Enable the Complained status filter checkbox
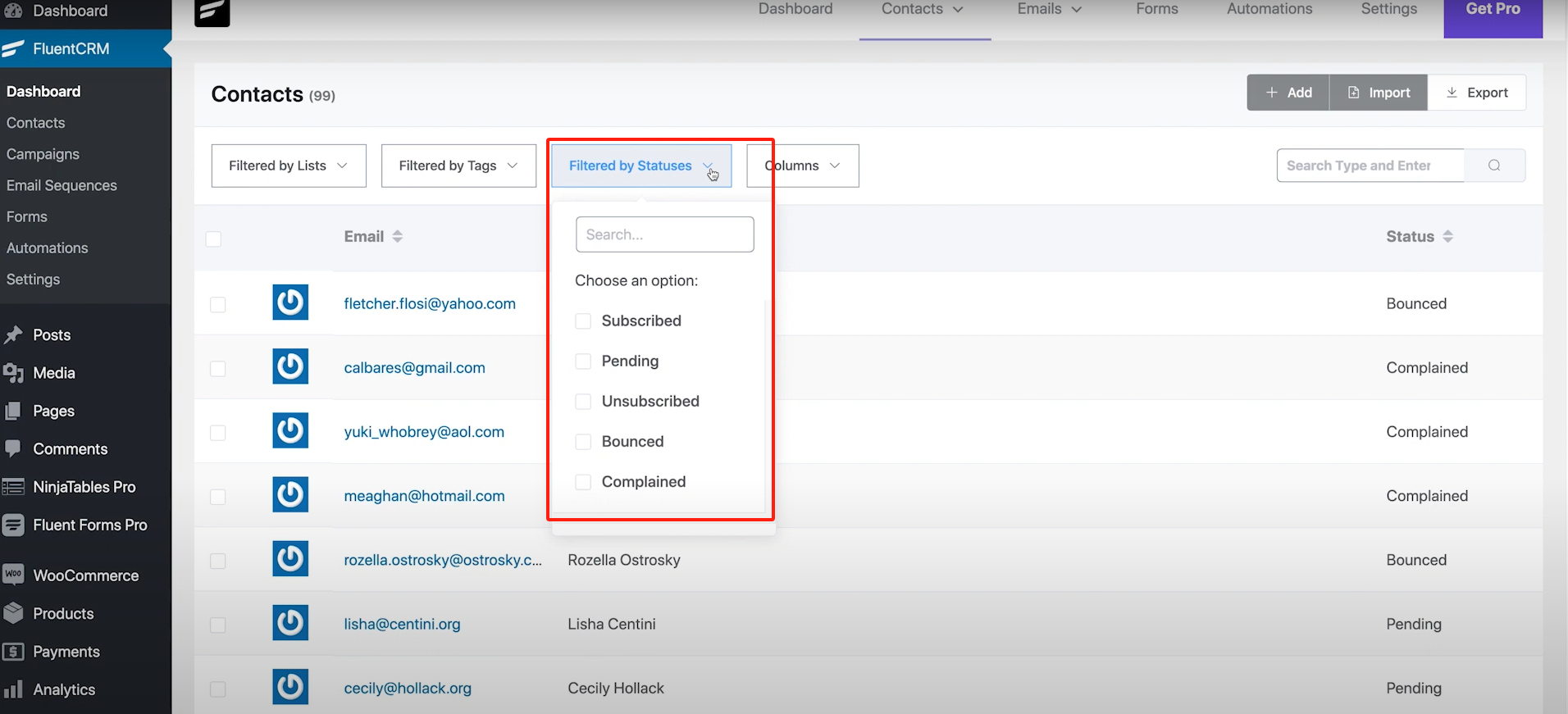Viewport: 1568px width, 714px height. point(583,482)
